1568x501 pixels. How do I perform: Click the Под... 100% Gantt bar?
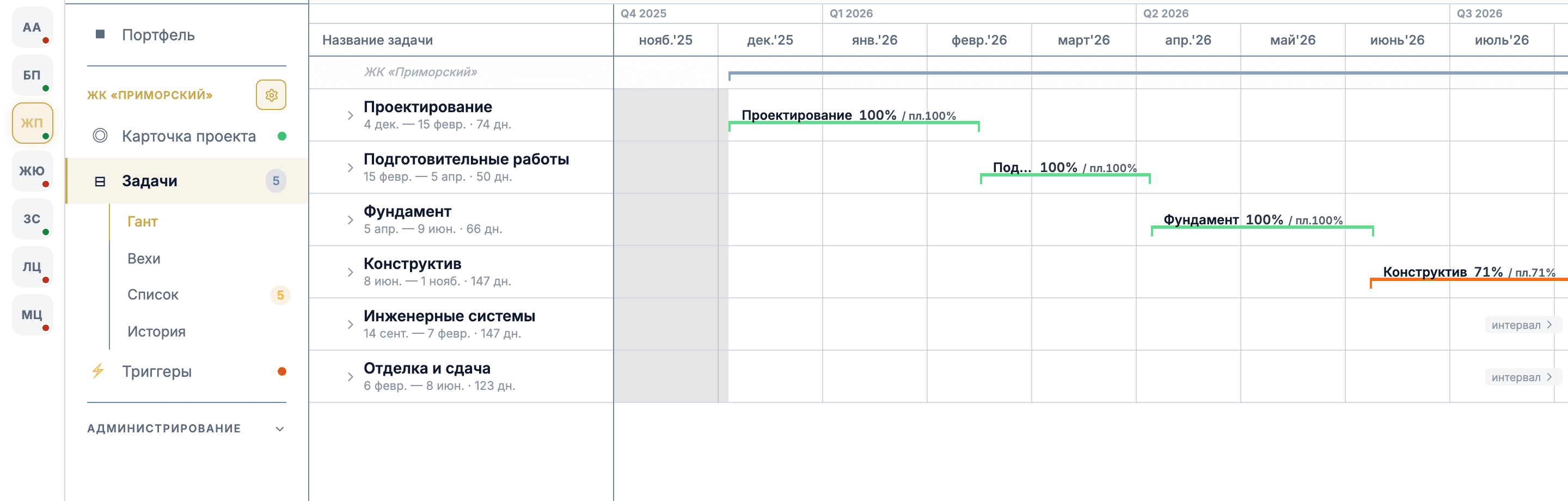[x=1065, y=175]
